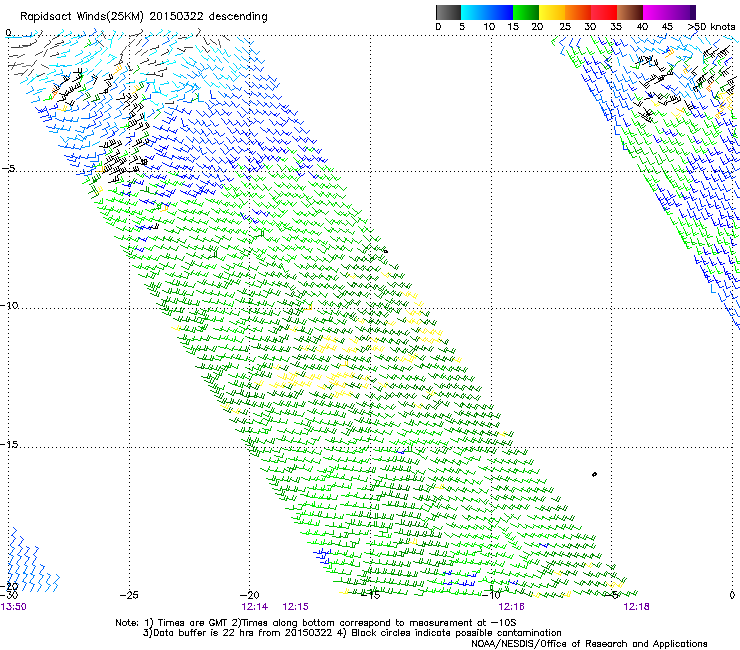Click the '-5' latitude axis label
This screenshot has width=740, height=650.
[x=8, y=168]
